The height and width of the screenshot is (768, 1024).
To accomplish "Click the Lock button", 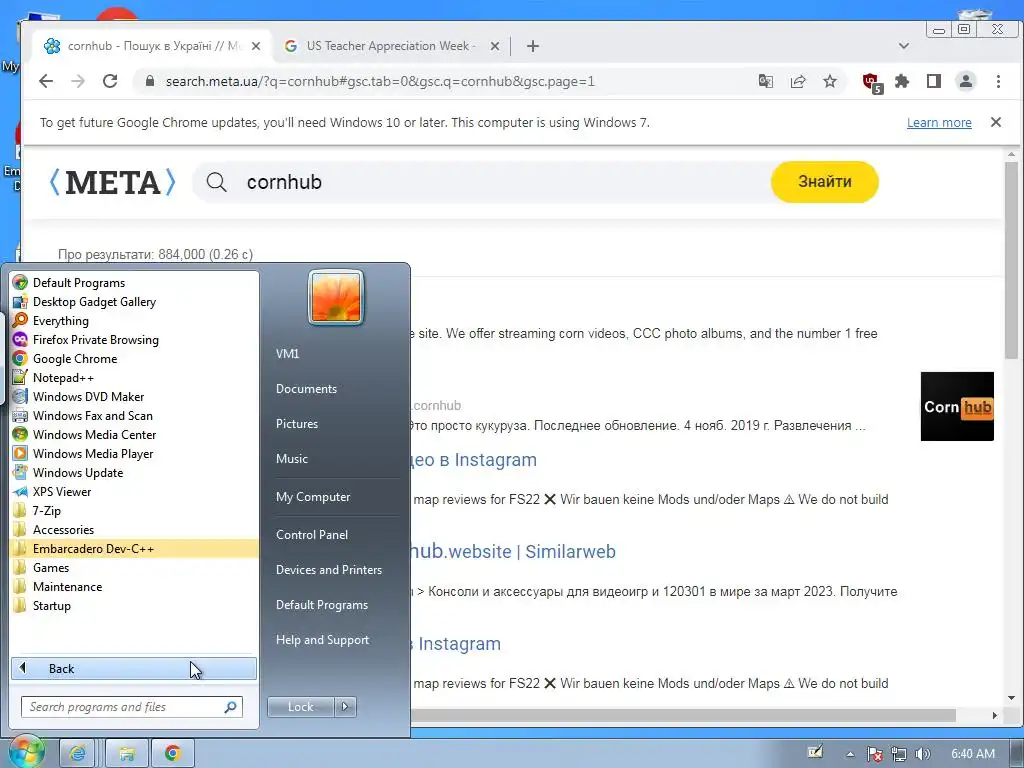I will 300,707.
